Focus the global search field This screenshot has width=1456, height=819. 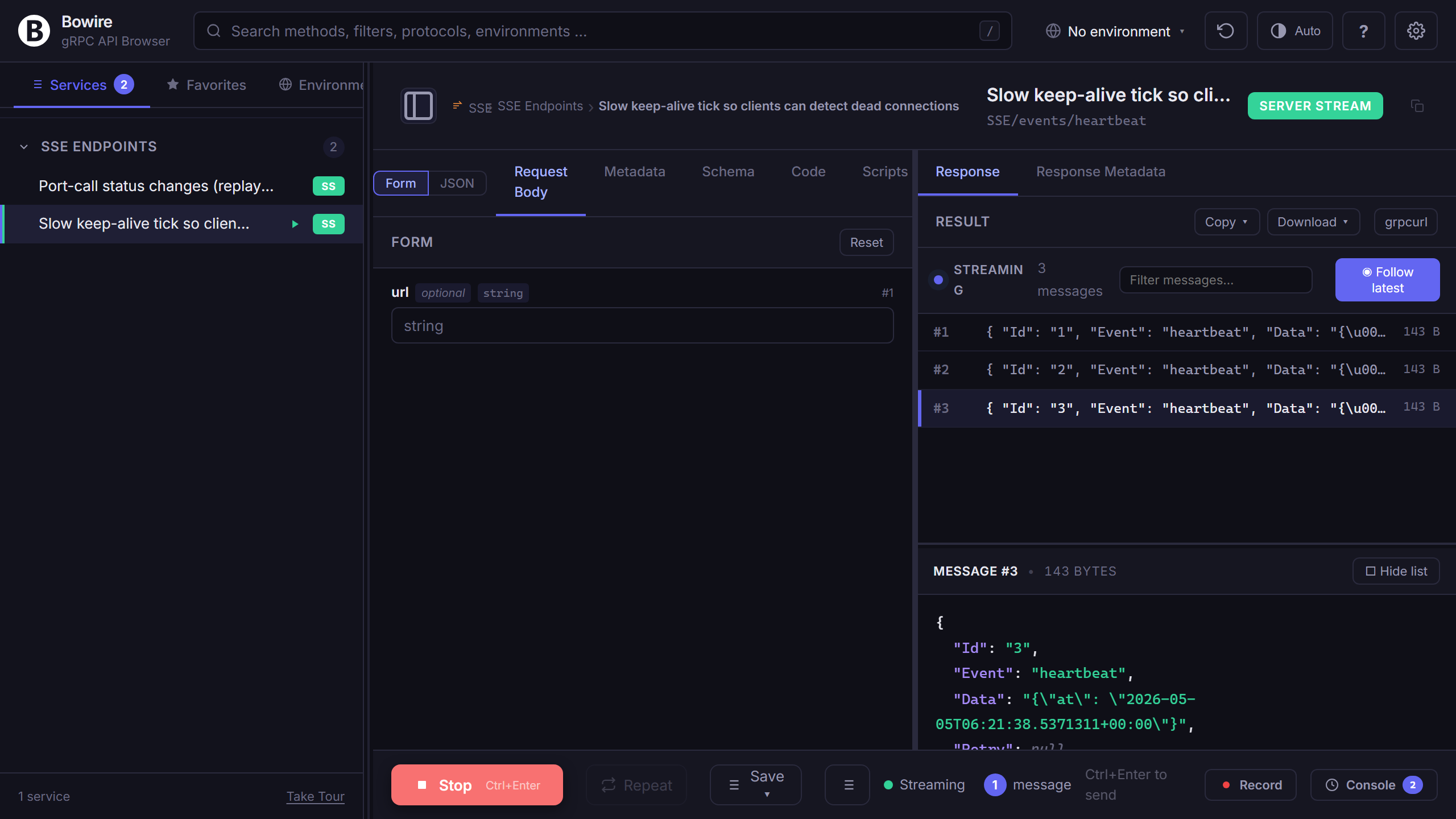[603, 31]
